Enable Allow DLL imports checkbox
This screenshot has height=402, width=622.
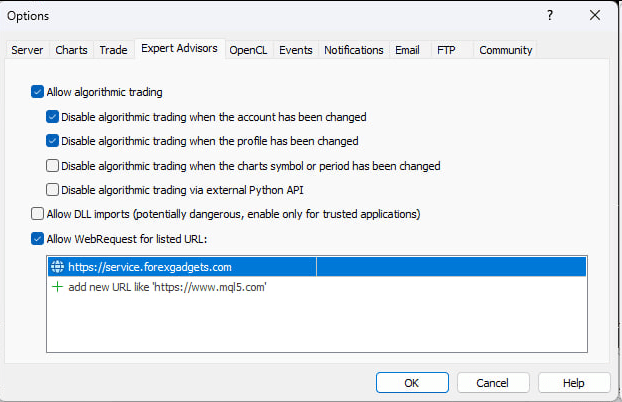point(37,214)
